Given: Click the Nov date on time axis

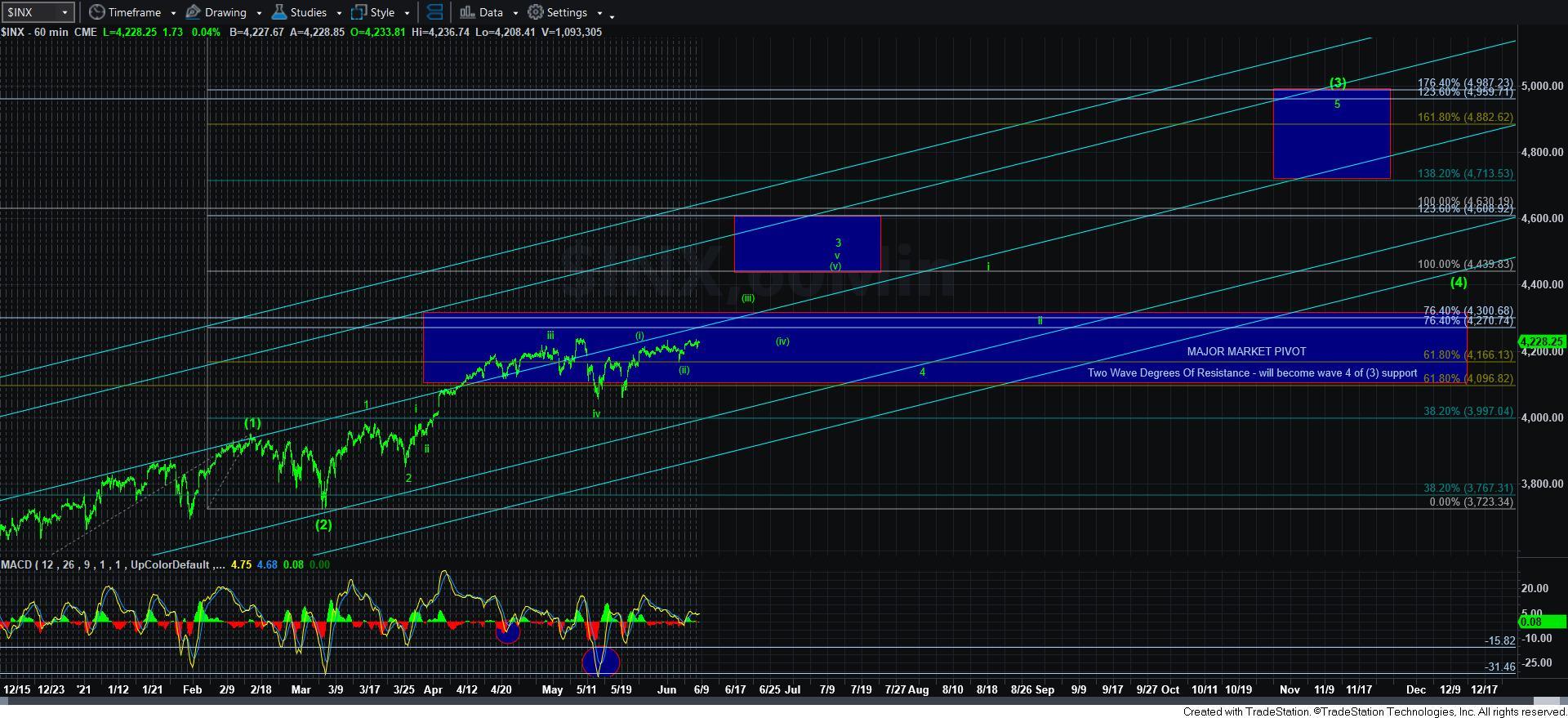Looking at the screenshot, I should point(1290,689).
